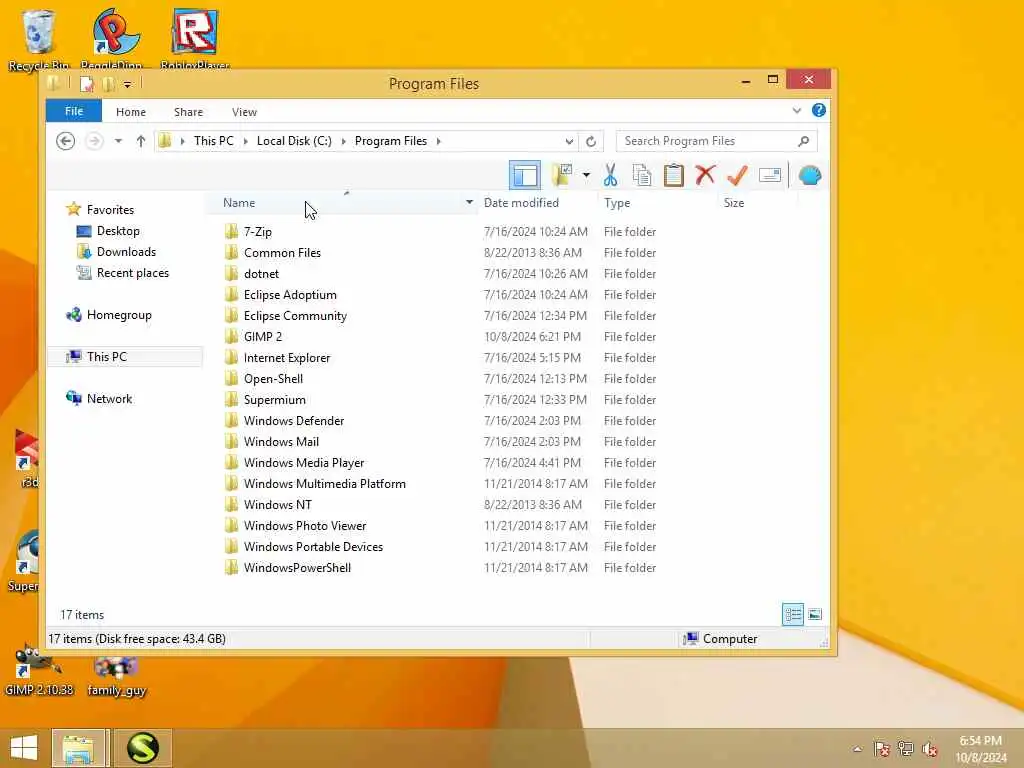Click the Windows NT folder icon
This screenshot has height=768, width=1024.
coord(231,505)
